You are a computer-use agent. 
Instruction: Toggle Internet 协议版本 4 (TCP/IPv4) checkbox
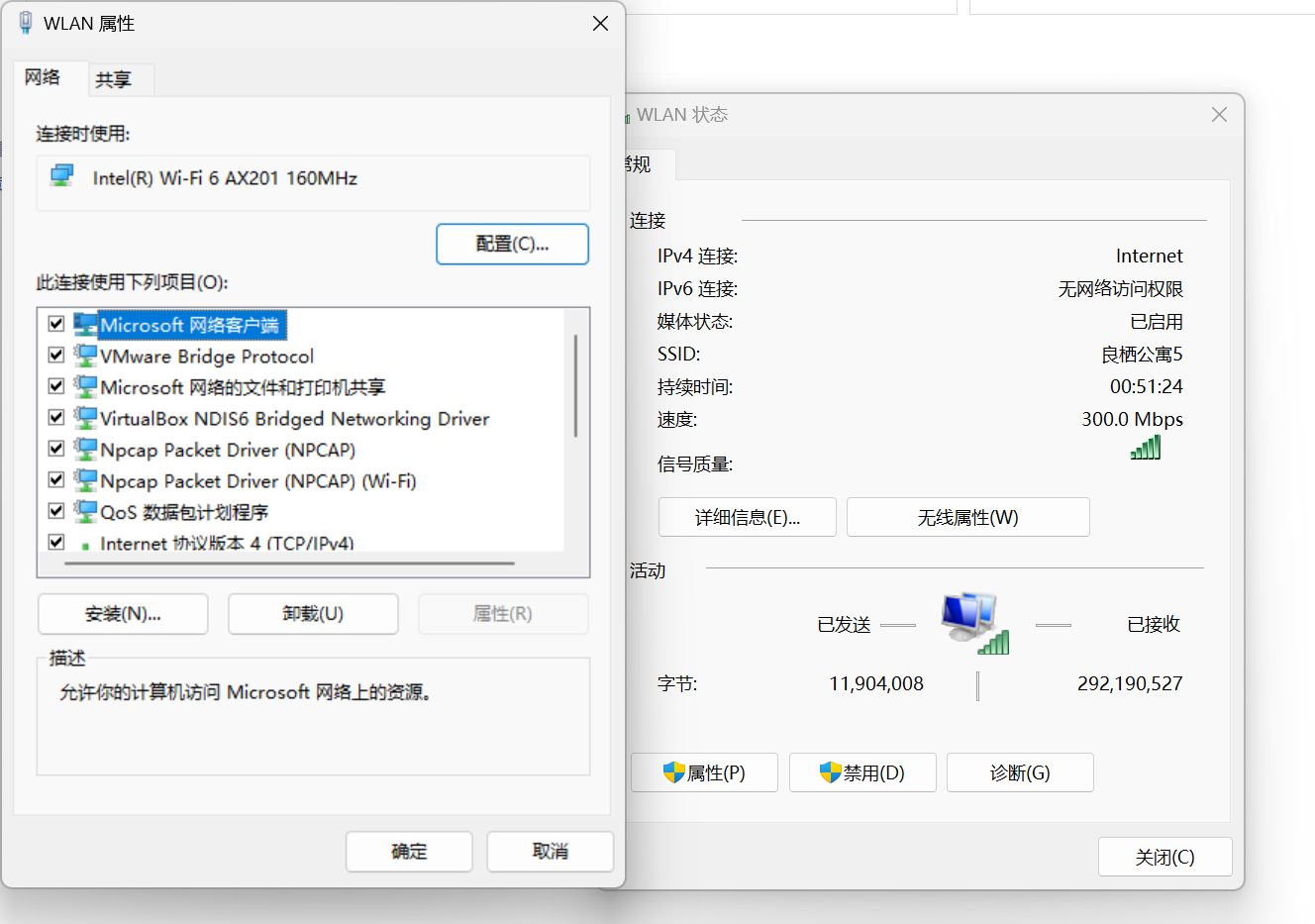(x=56, y=542)
